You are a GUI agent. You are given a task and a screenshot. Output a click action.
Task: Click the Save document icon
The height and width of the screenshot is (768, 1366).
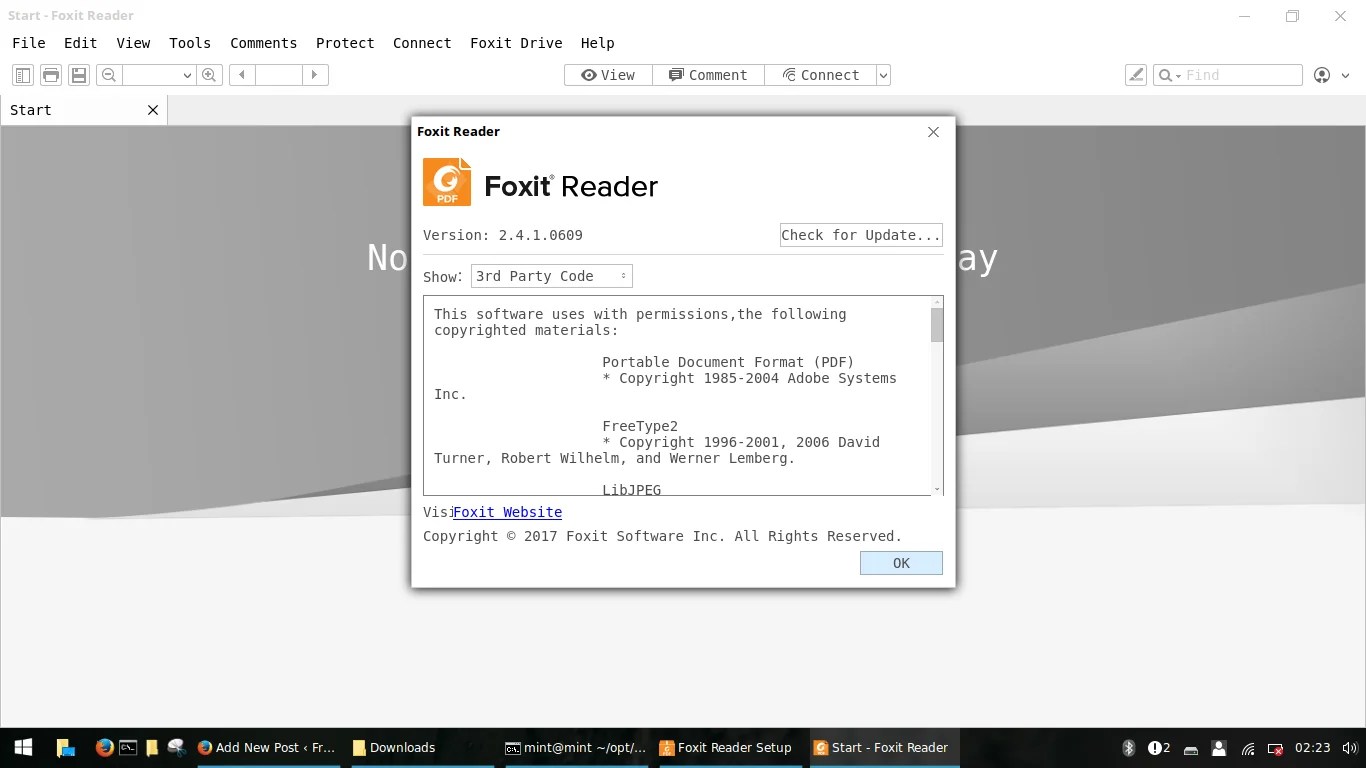point(78,75)
